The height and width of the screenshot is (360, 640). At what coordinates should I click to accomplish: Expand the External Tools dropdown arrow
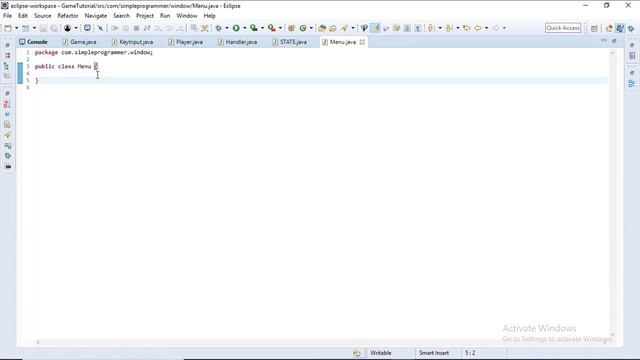pyautogui.click(x=280, y=28)
